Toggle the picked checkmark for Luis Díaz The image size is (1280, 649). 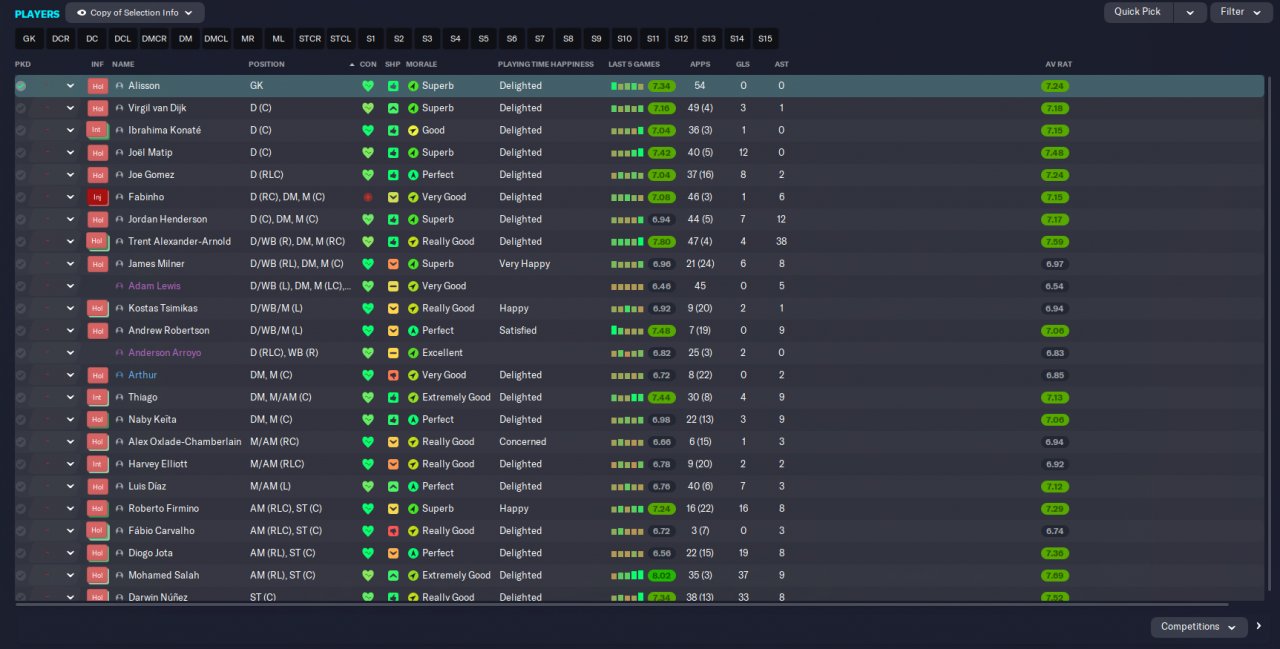pyautogui.click(x=20, y=486)
